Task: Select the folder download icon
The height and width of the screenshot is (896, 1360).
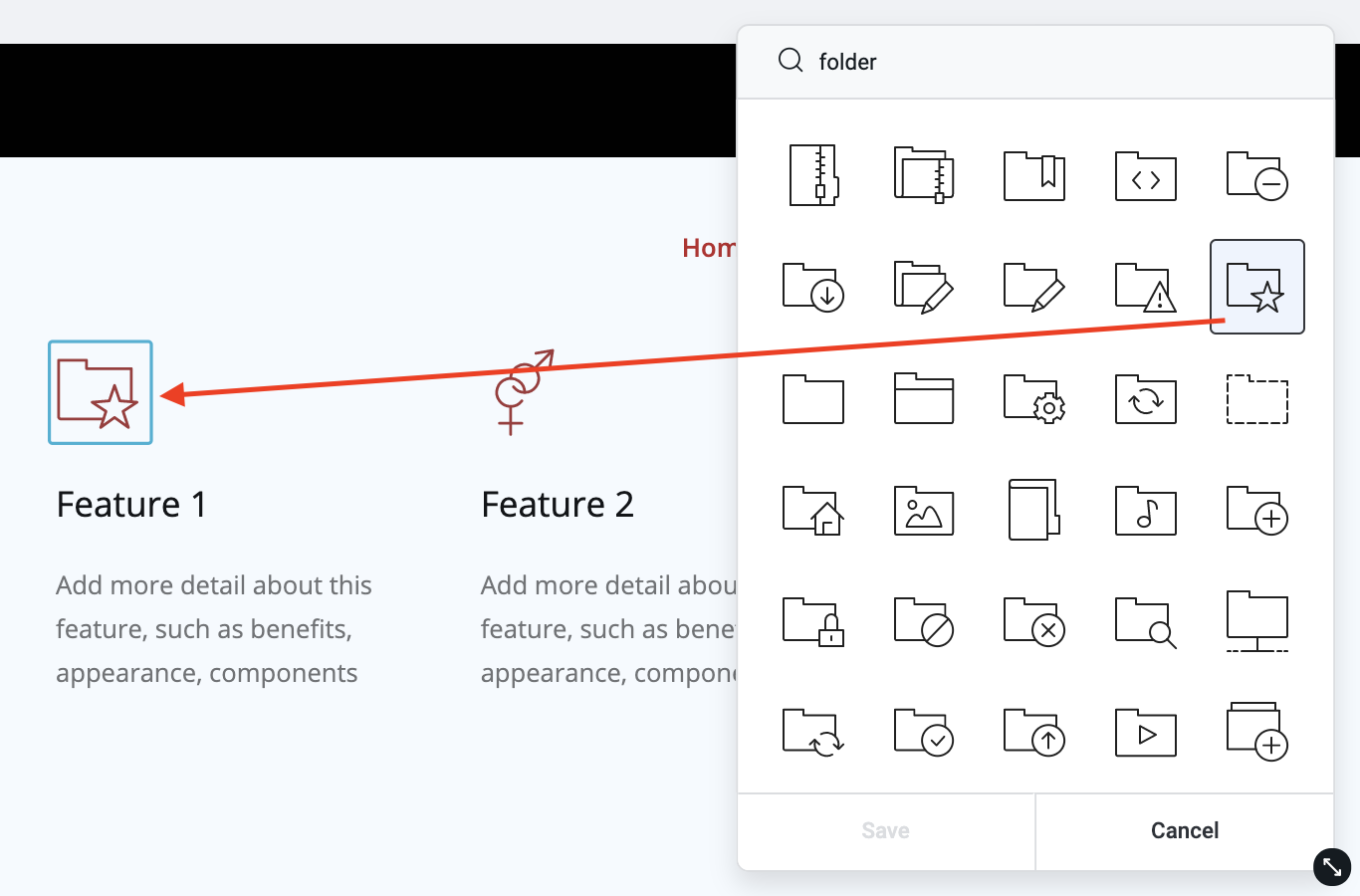Action: (813, 287)
